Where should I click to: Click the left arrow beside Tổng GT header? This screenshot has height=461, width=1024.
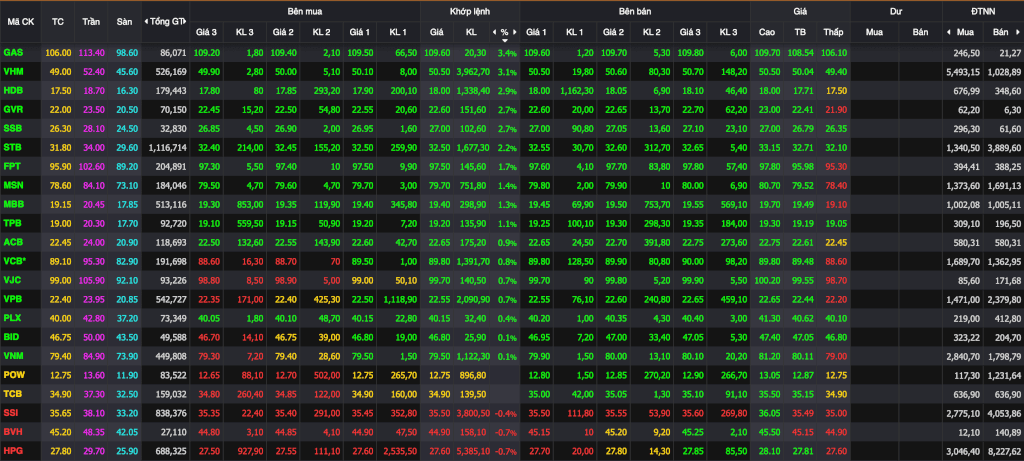coord(145,22)
